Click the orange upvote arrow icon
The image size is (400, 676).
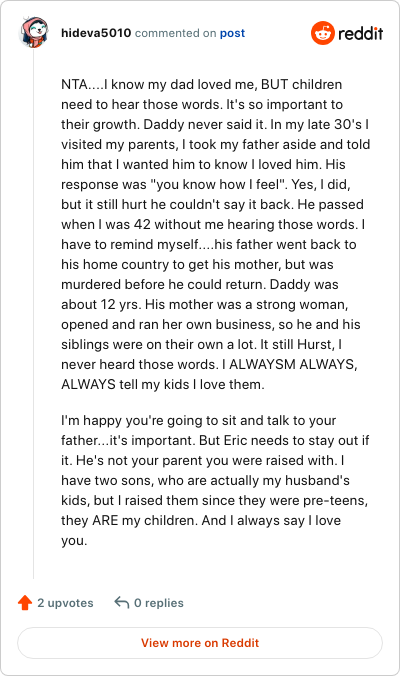pyautogui.click(x=25, y=602)
